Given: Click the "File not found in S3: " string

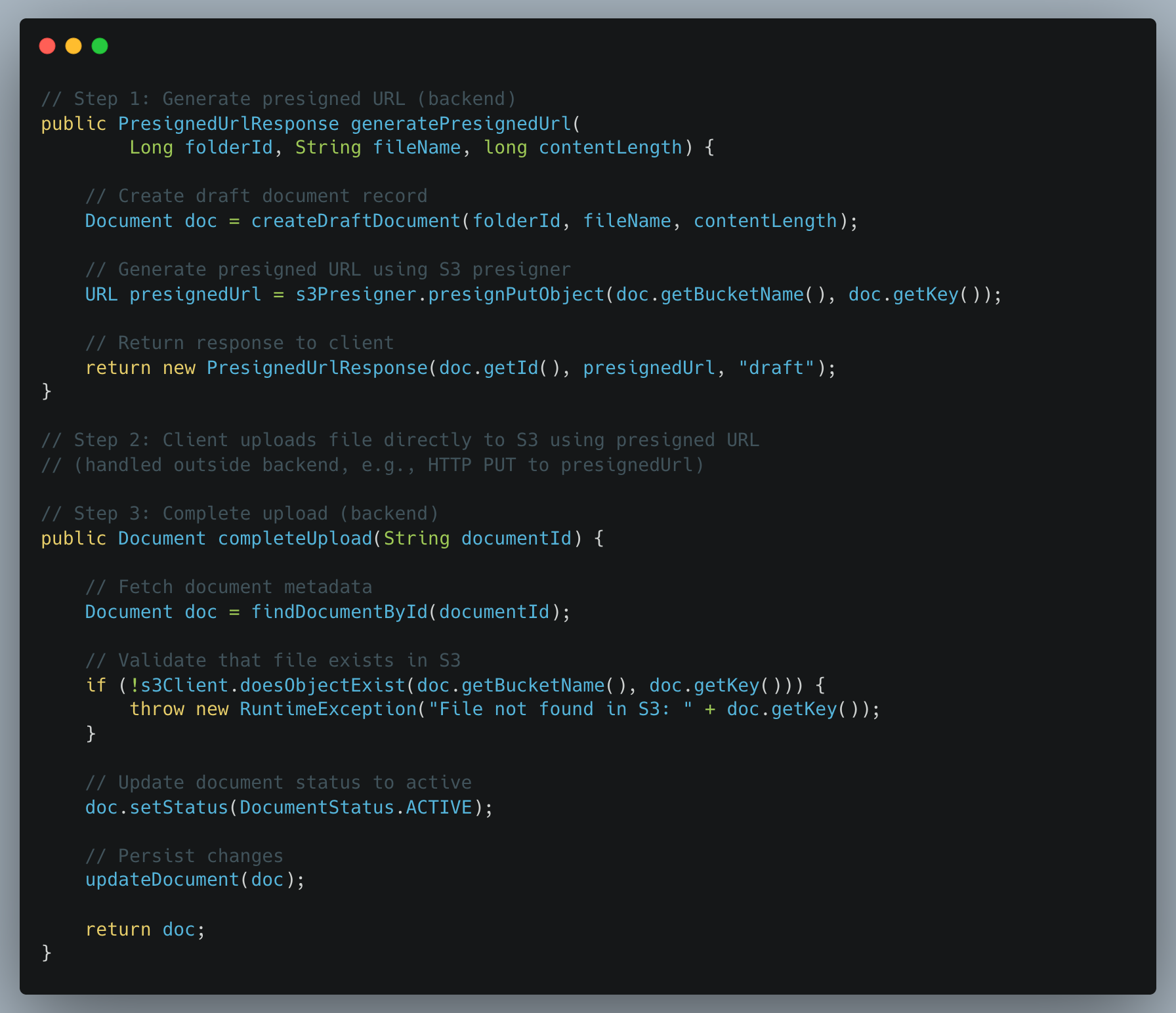Looking at the screenshot, I should click(x=560, y=709).
